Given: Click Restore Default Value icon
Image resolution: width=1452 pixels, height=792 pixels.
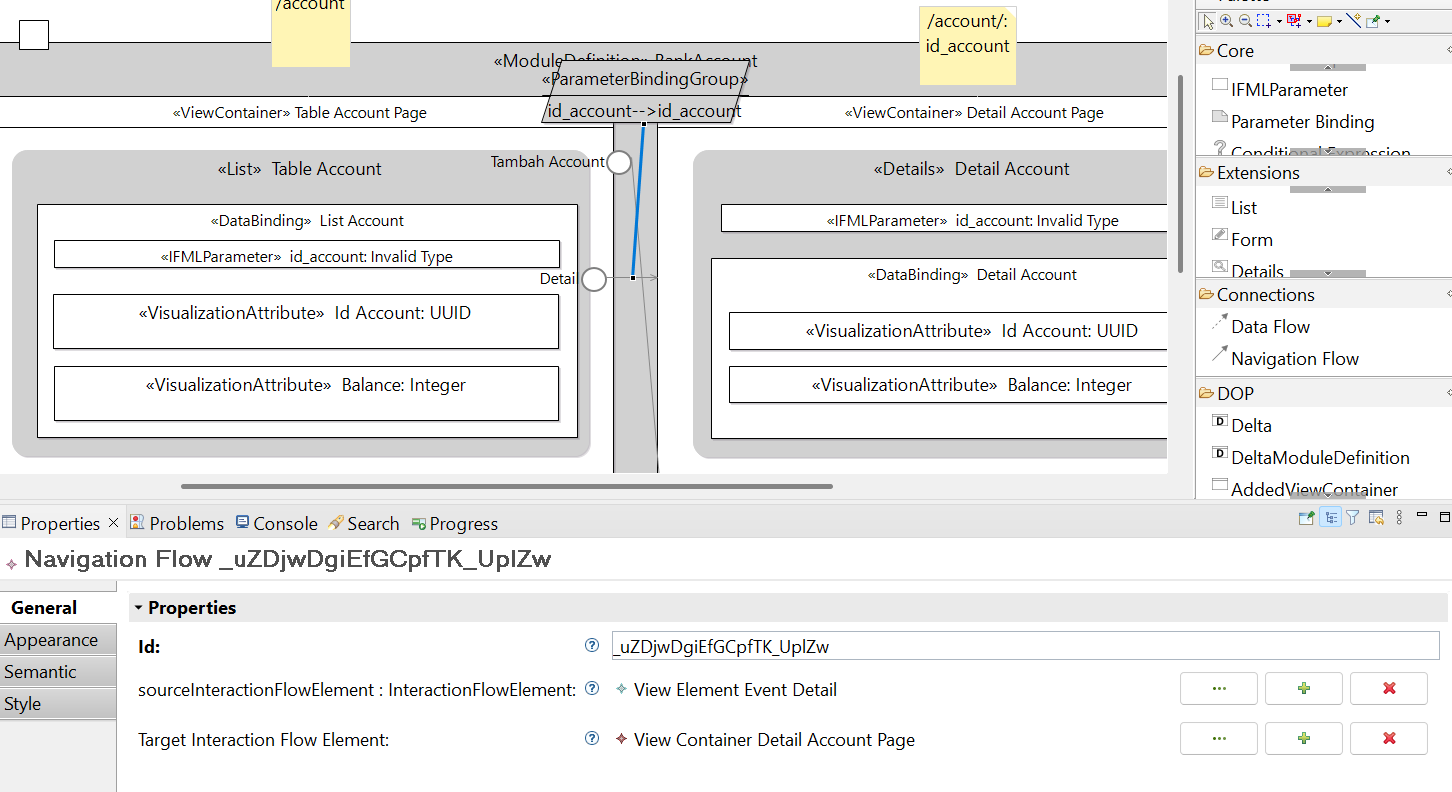Looking at the screenshot, I should click(x=1376, y=517).
